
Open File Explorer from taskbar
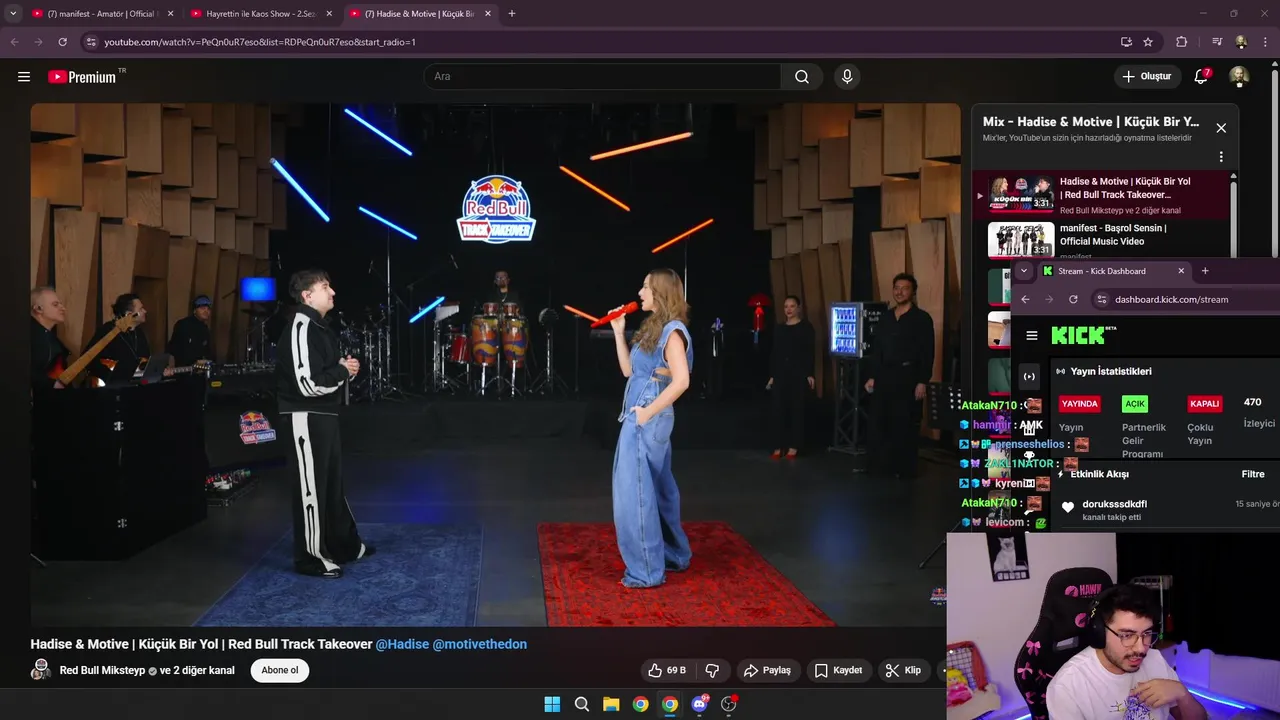(611, 704)
